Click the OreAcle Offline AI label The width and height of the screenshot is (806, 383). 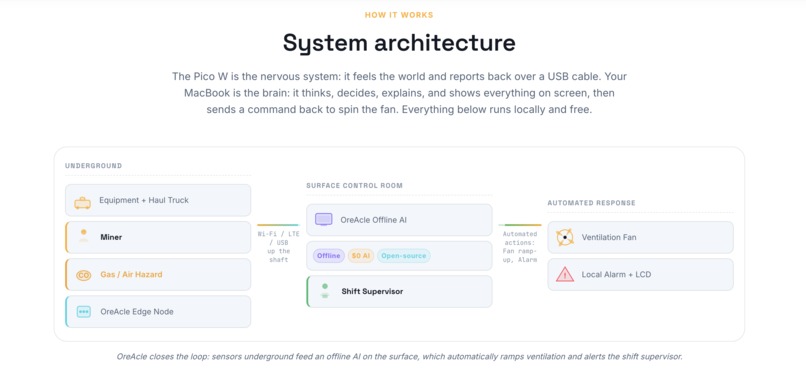tap(374, 220)
